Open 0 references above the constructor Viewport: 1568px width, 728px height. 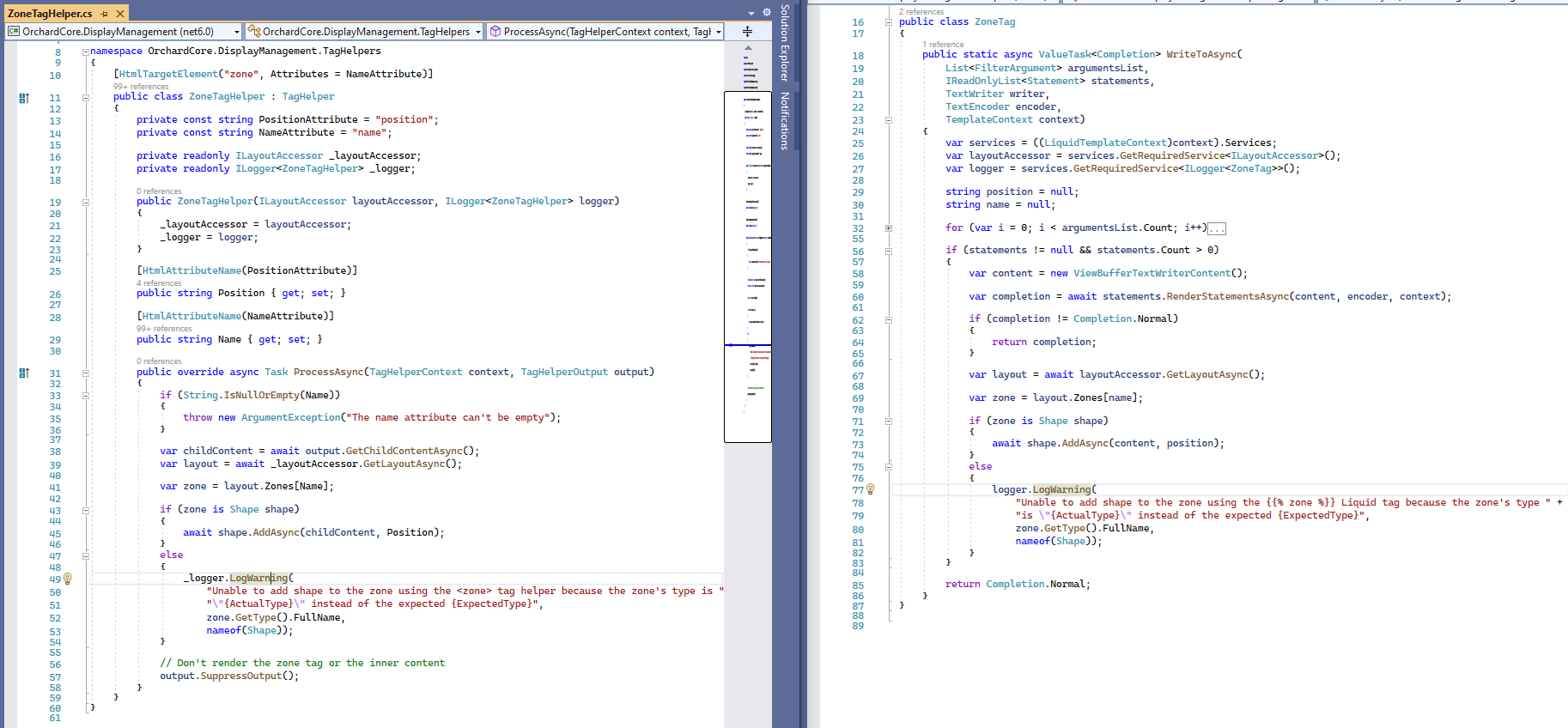159,191
